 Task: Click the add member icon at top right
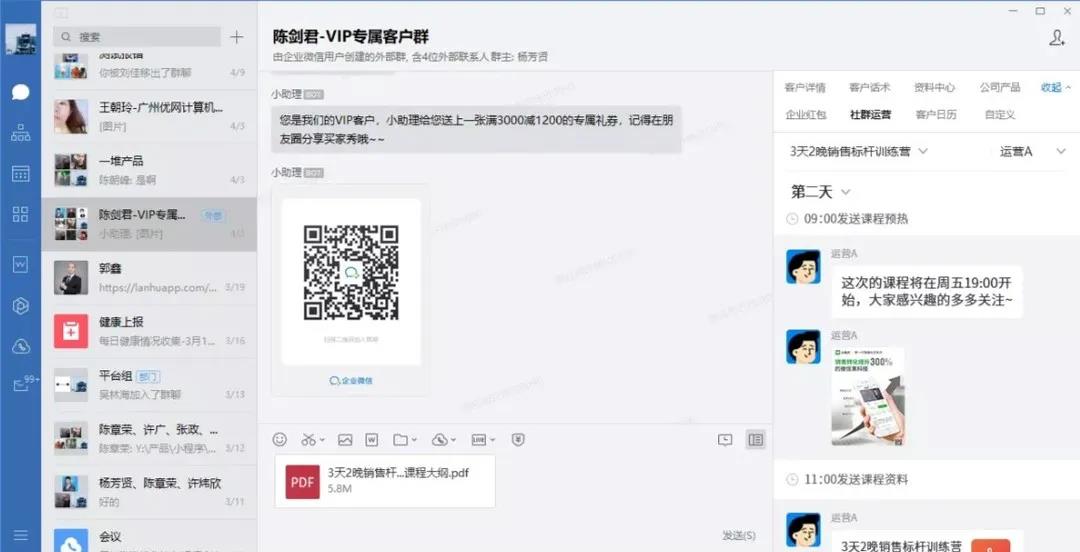pyautogui.click(x=1056, y=38)
